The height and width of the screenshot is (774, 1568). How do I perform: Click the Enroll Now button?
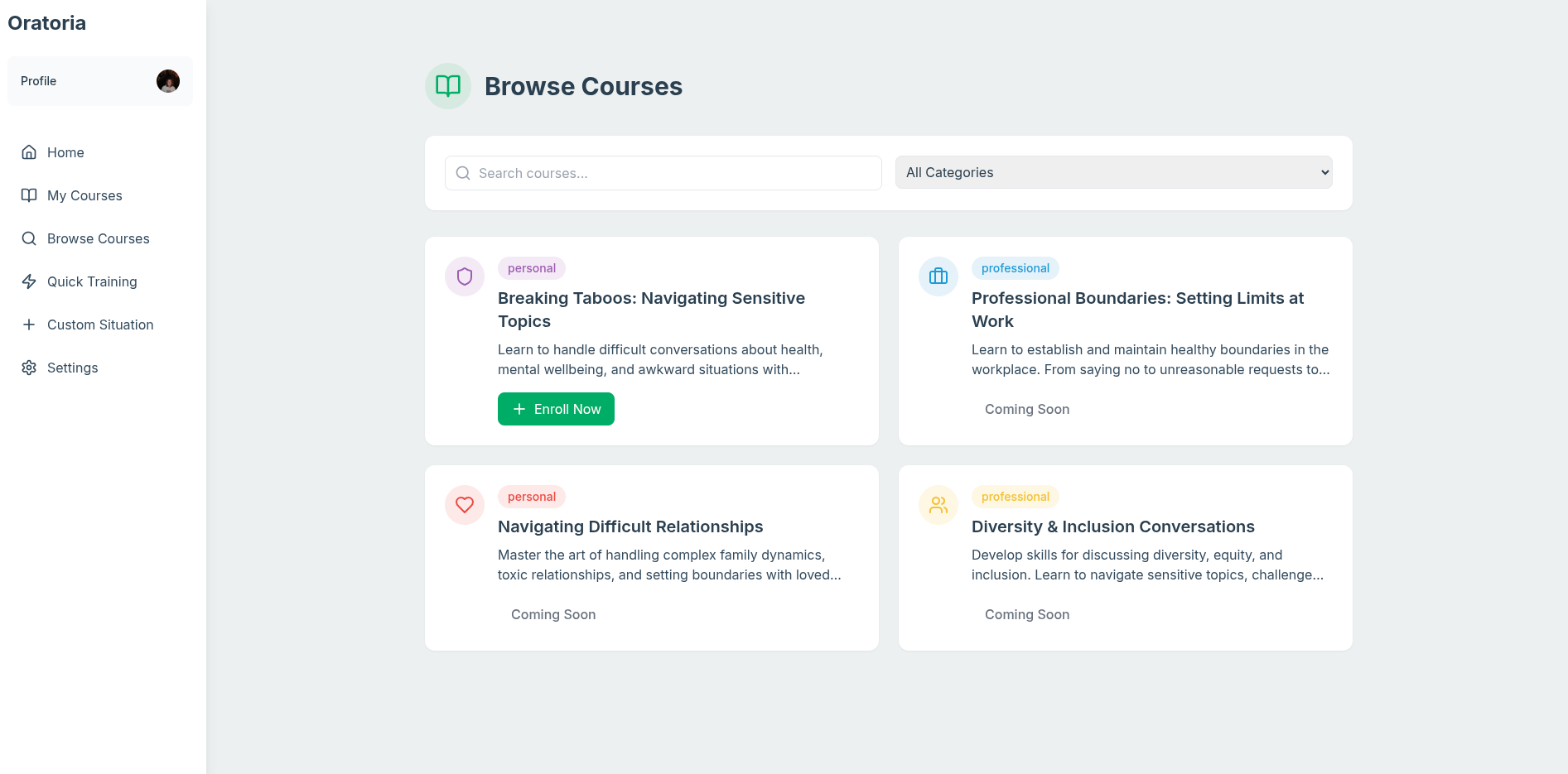tap(556, 408)
